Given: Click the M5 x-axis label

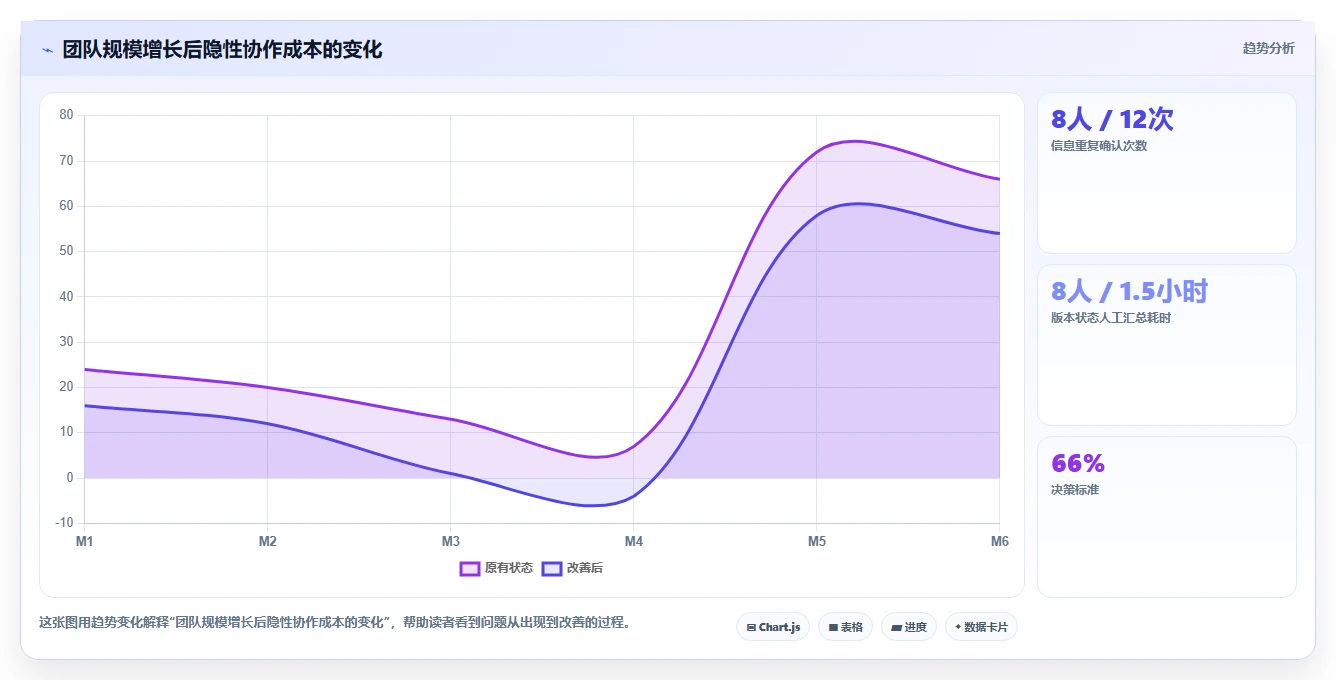Looking at the screenshot, I should click(816, 541).
